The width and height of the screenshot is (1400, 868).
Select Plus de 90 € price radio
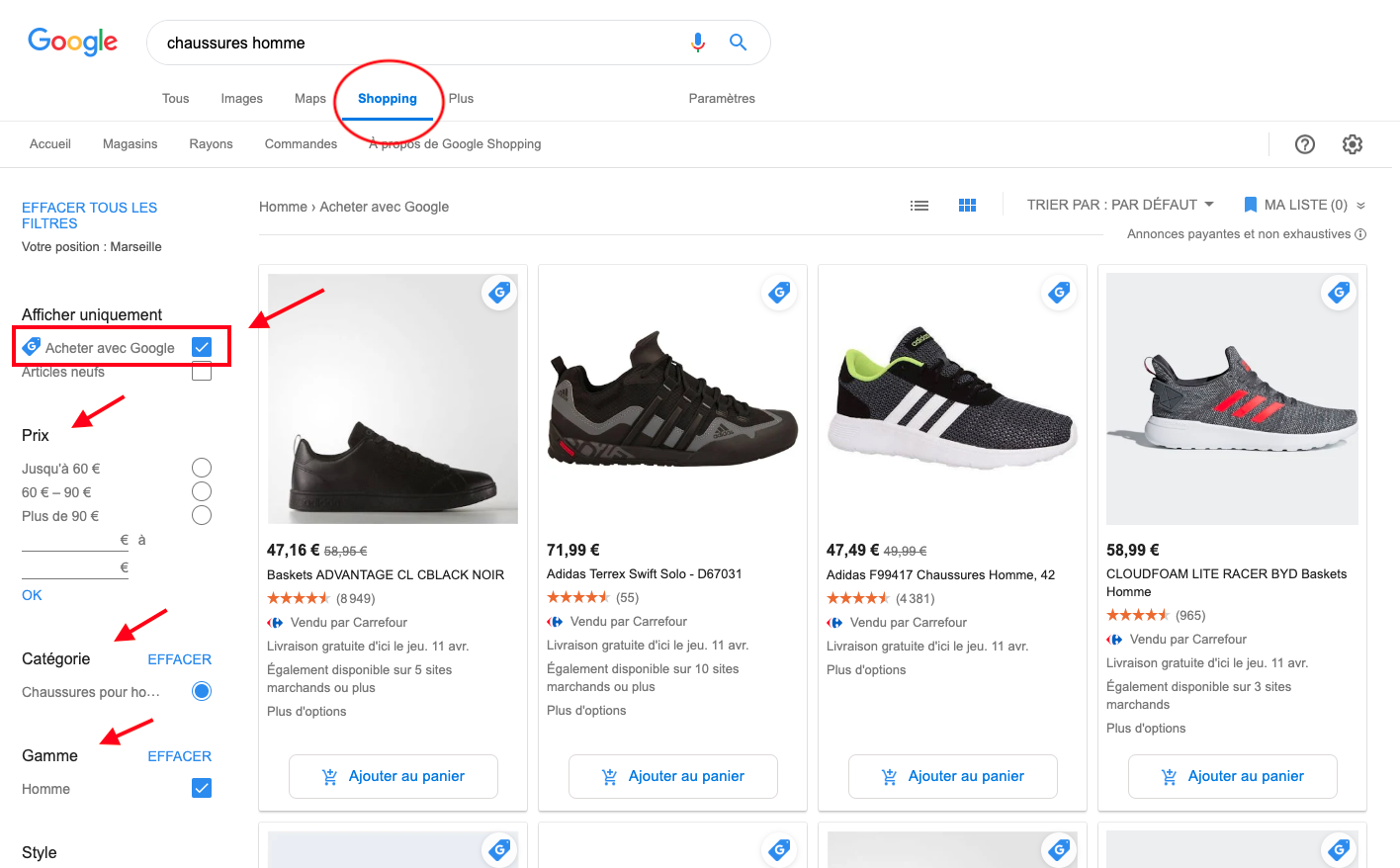click(202, 515)
